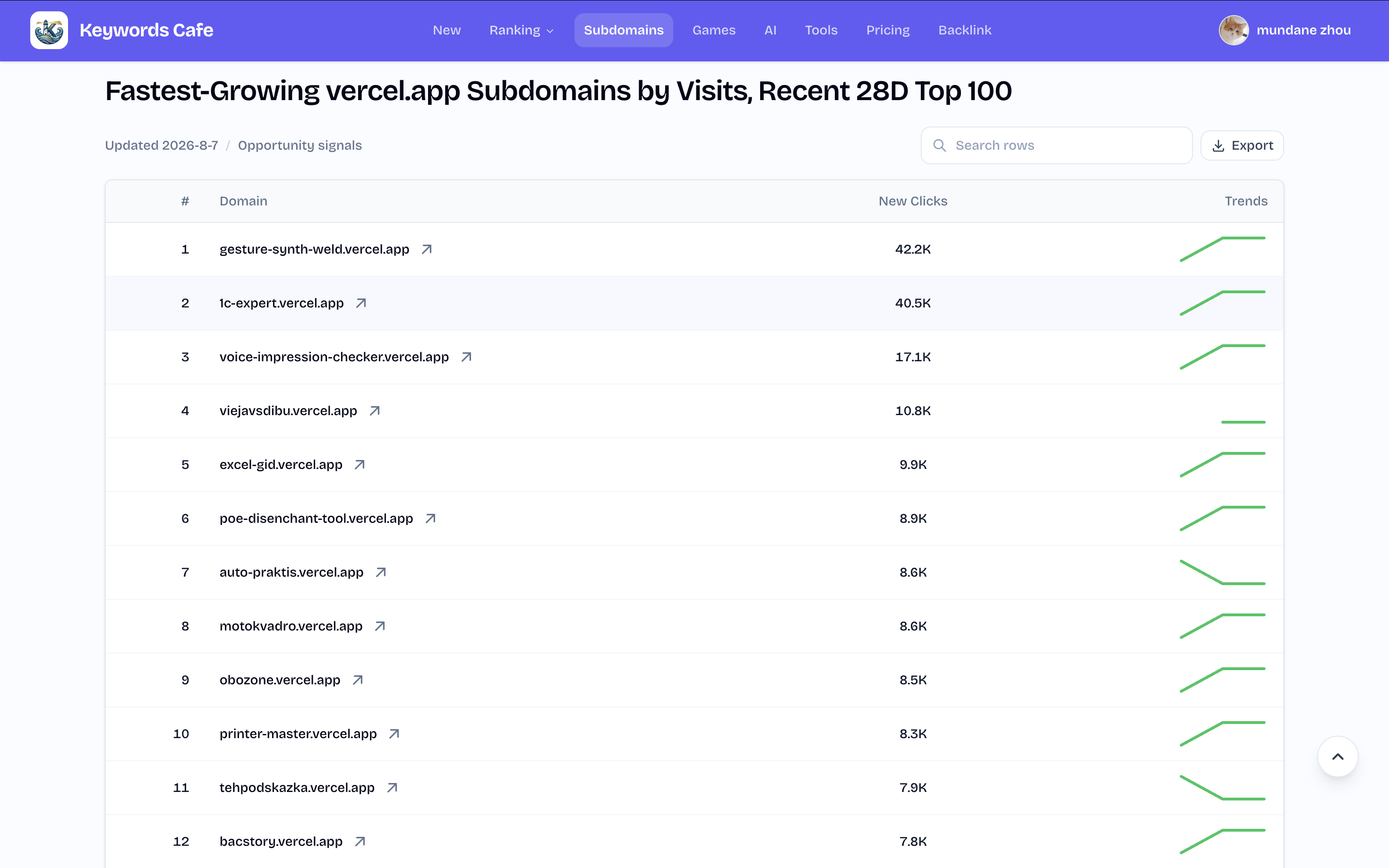Open external link for poe-disenchant-tool.vercel.app

pyautogui.click(x=431, y=519)
